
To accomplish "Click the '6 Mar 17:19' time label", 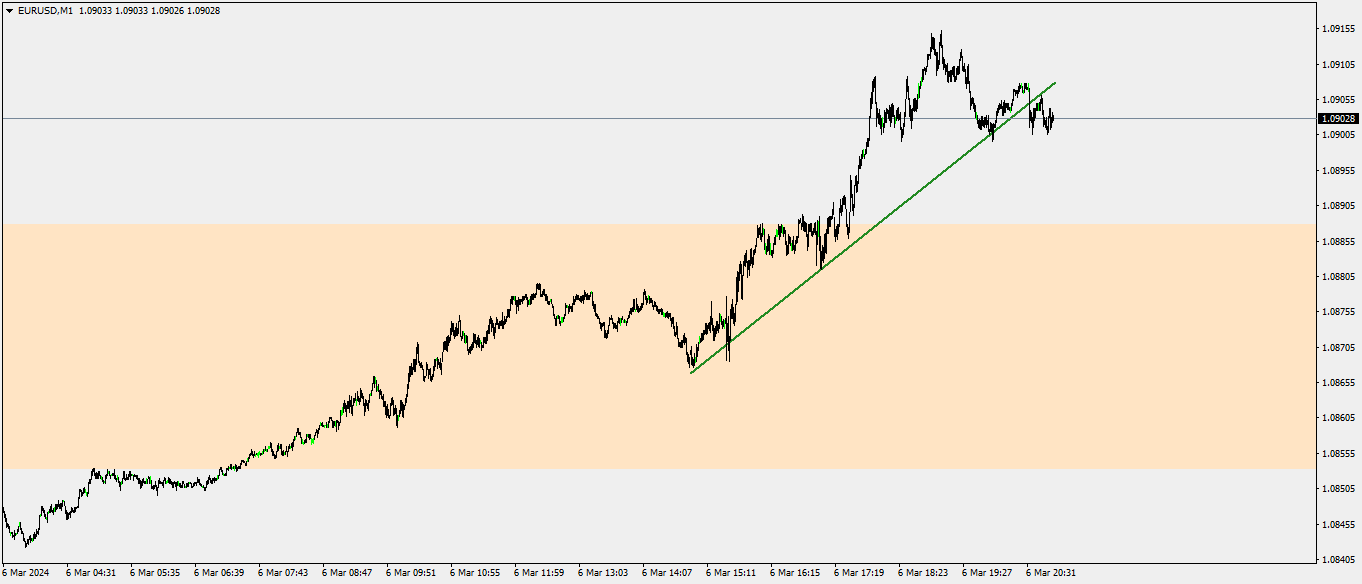I will coord(859,574).
